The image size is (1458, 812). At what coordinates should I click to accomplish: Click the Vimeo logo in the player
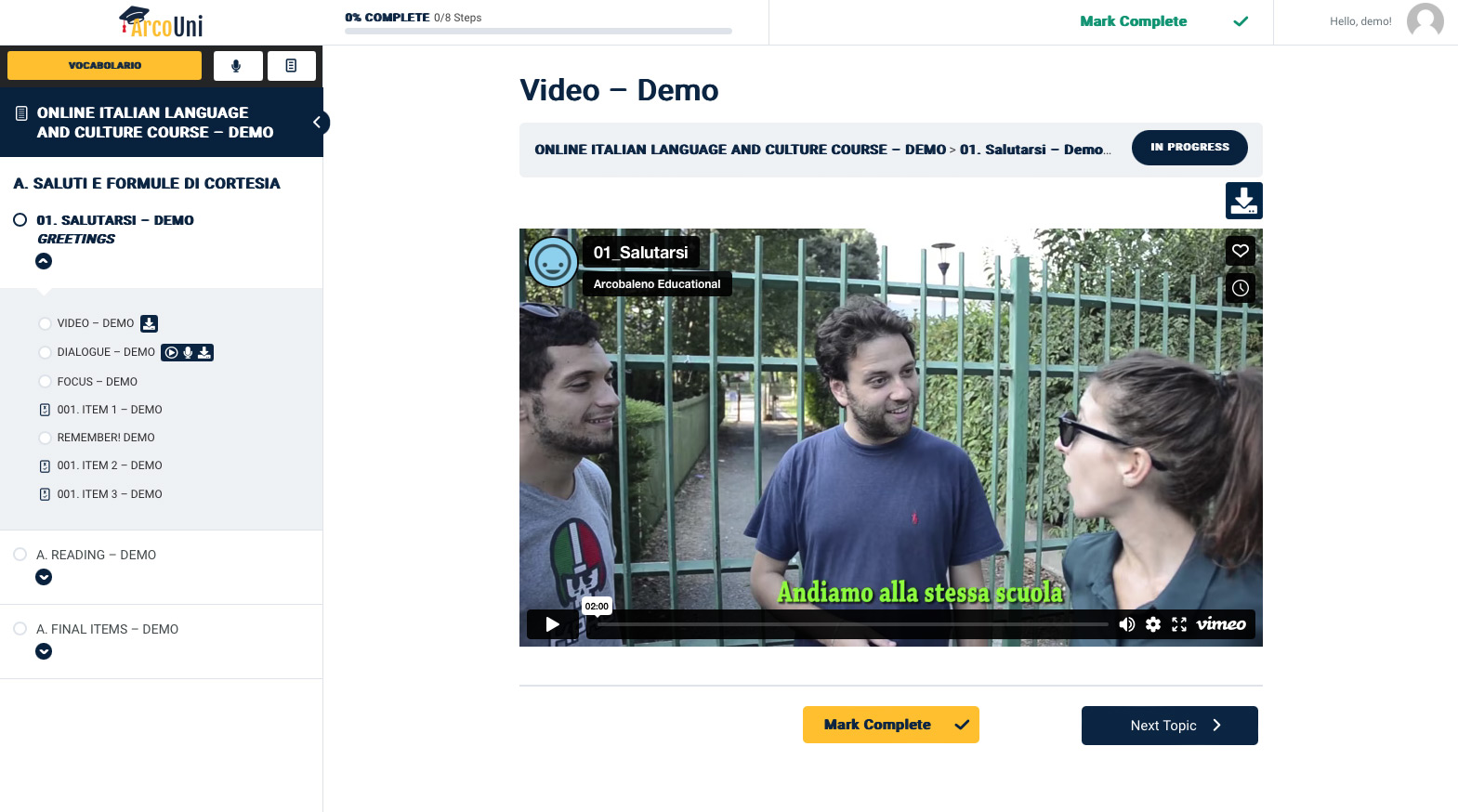point(1221,624)
